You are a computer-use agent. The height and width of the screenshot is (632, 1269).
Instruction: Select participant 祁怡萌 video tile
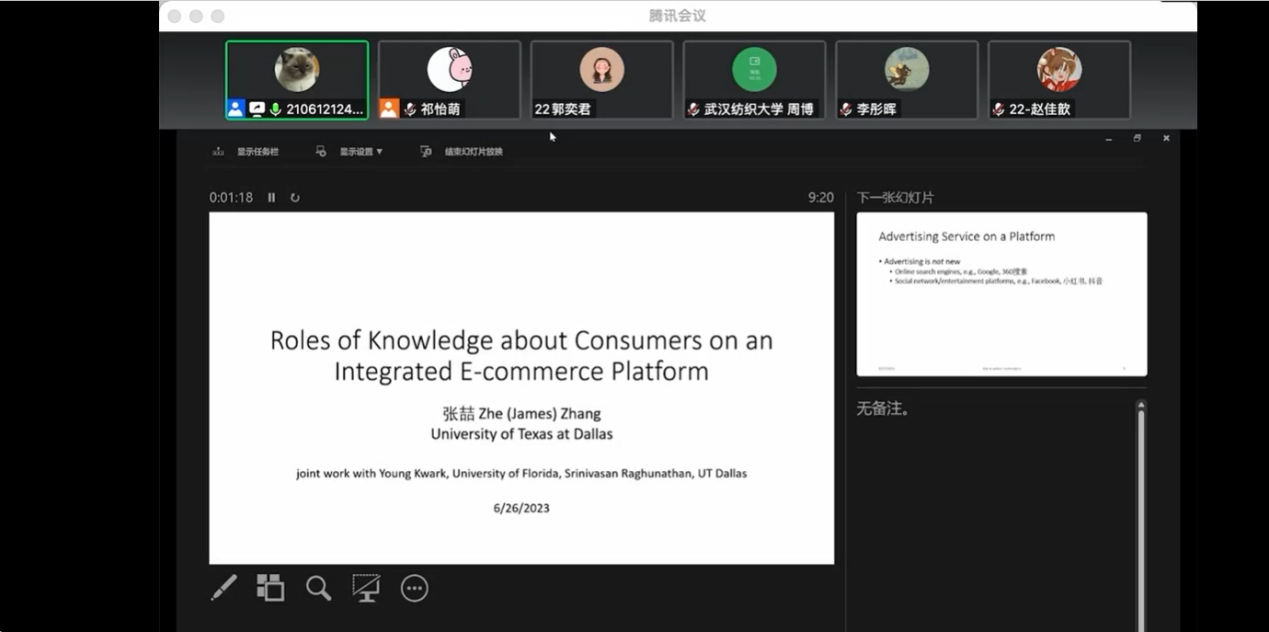coord(449,80)
